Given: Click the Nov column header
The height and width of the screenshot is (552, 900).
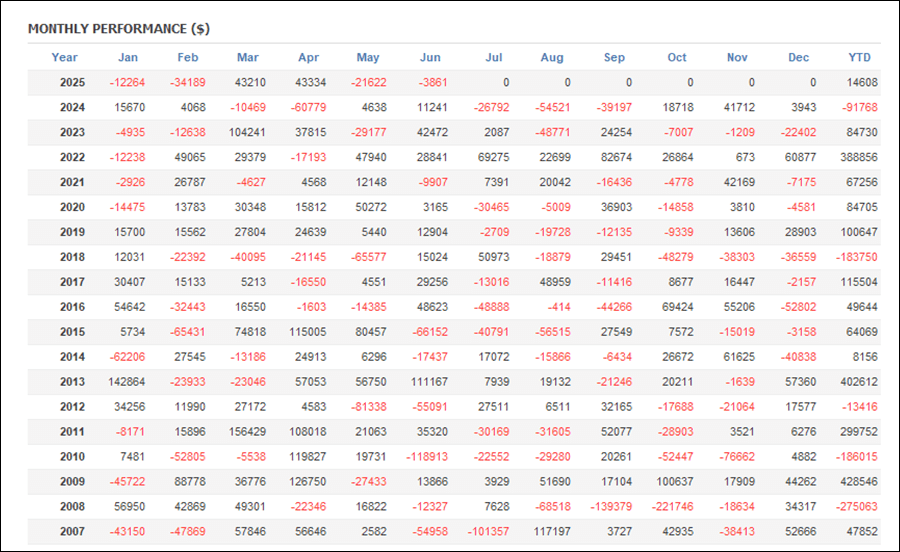Looking at the screenshot, I should [737, 57].
